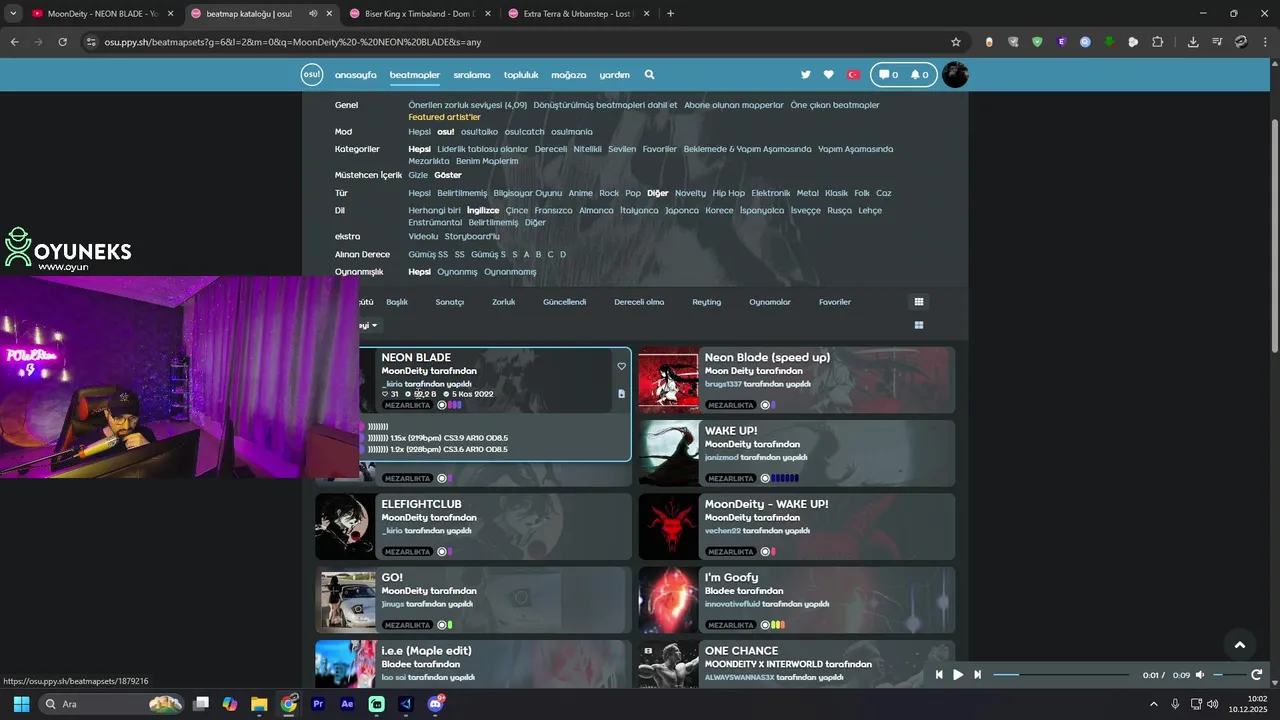The width and height of the screenshot is (1280, 720).
Task: Sort results by Oynamalar
Action: tap(770, 302)
